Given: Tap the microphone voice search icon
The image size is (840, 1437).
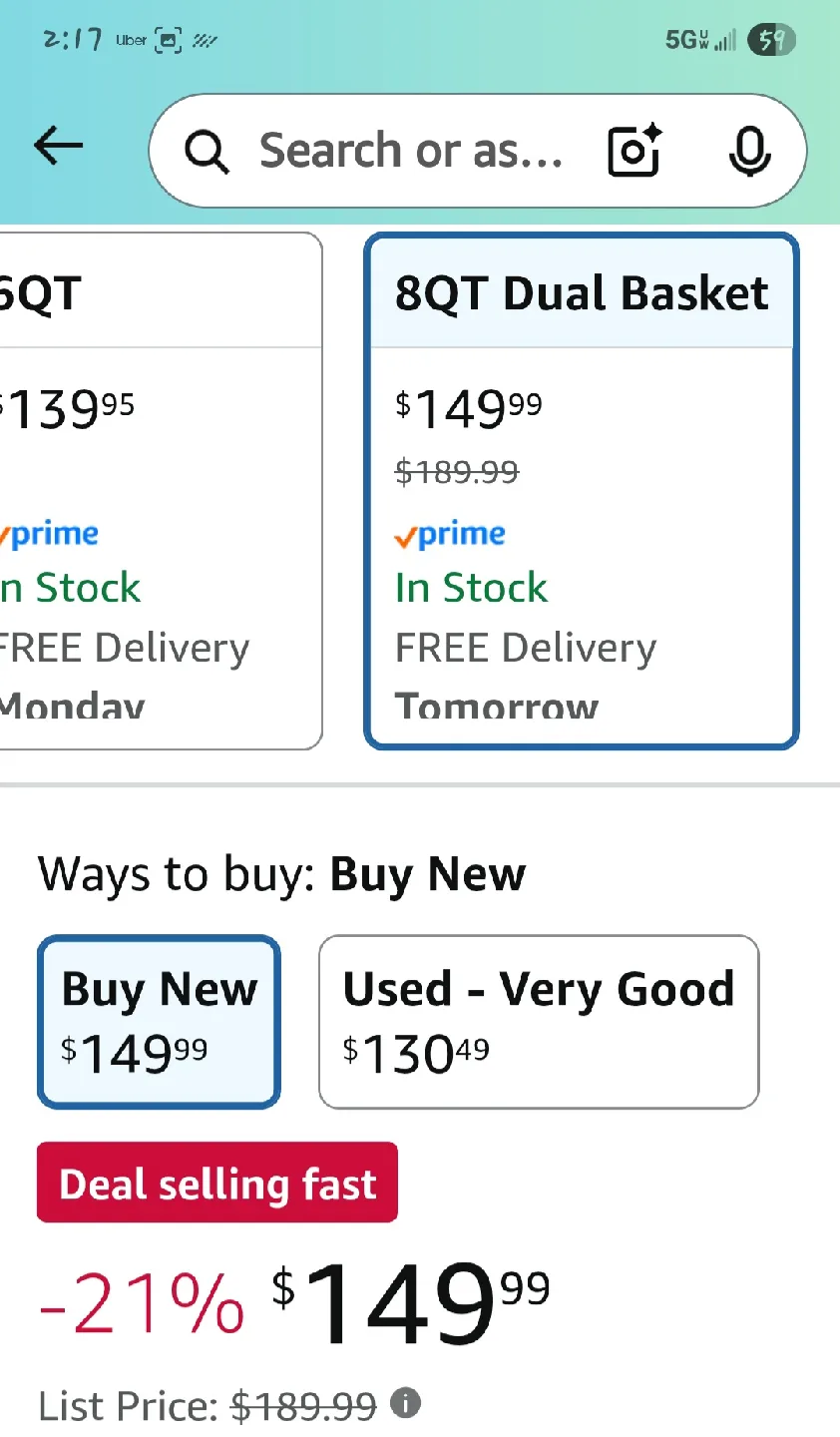Looking at the screenshot, I should [x=749, y=151].
